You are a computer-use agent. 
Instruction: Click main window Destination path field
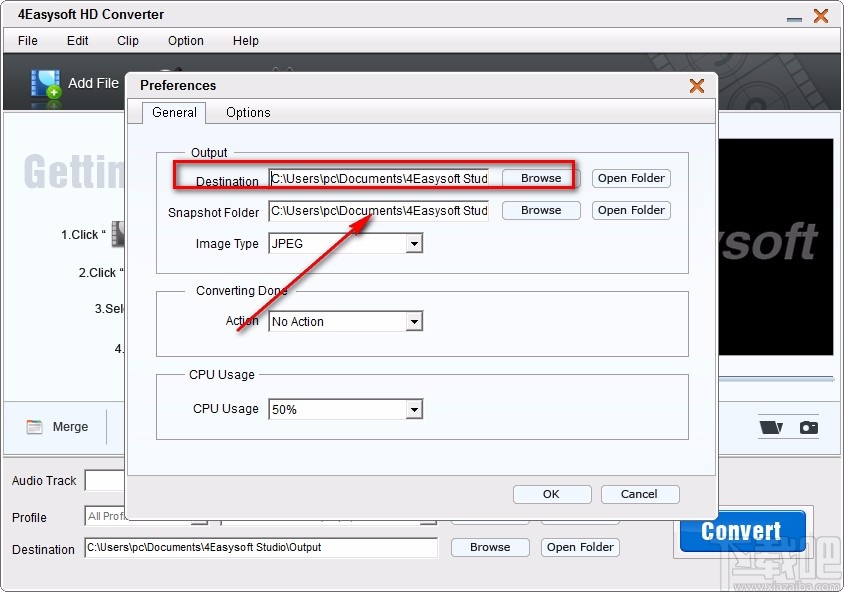pos(261,547)
